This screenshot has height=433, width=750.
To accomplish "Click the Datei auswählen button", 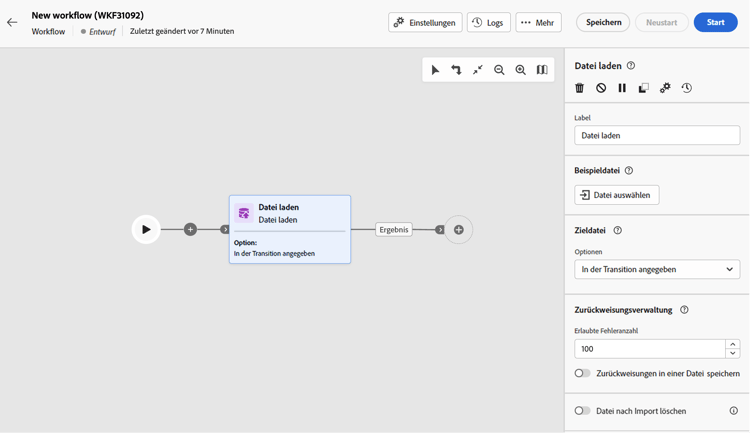I will 616,195.
